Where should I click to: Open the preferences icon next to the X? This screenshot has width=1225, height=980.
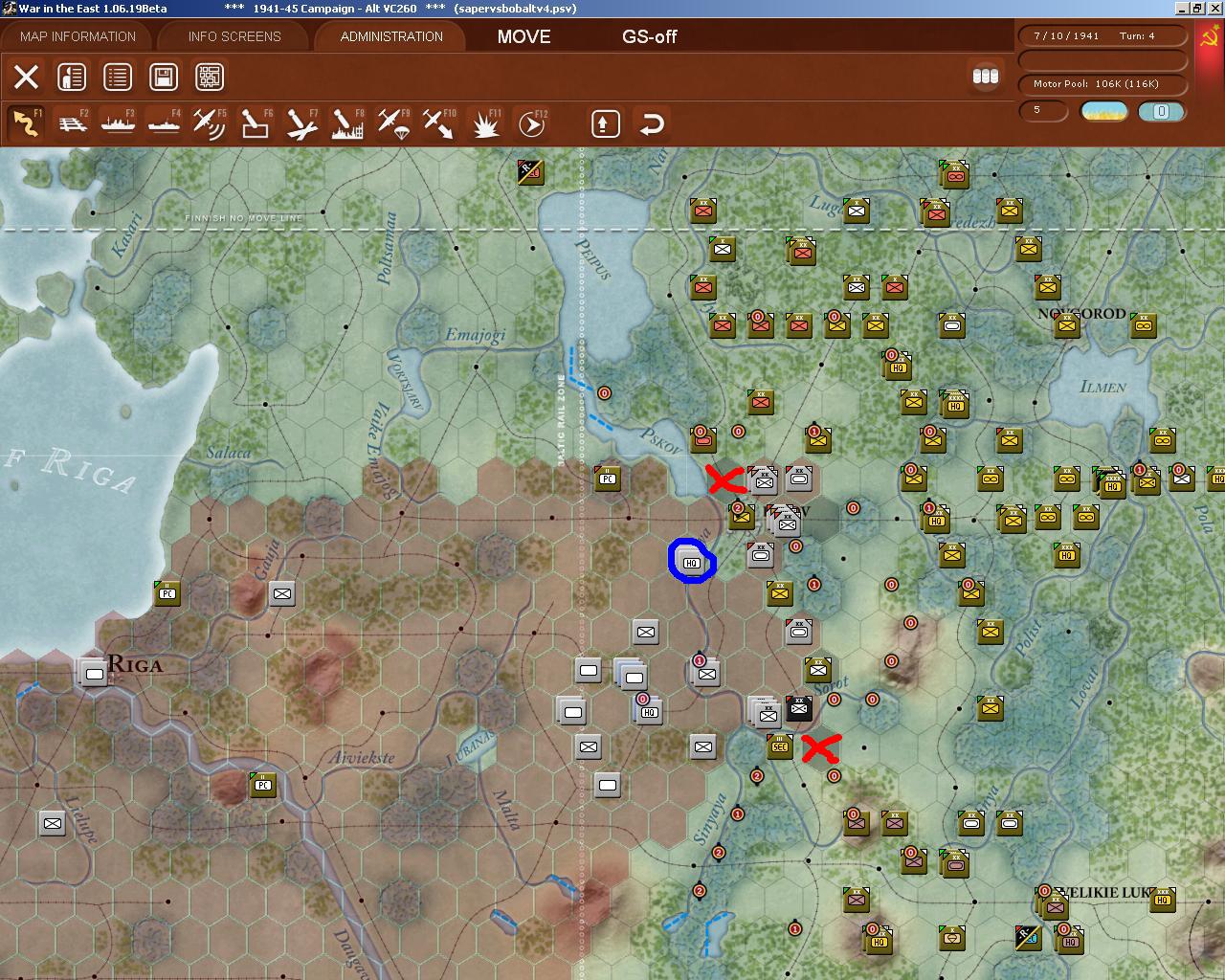(72, 77)
